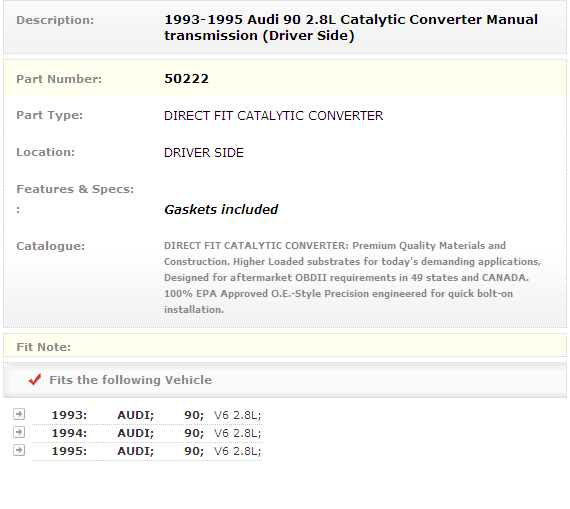570x509 pixels.
Task: Click the Catalogue: label
Action: coord(51,246)
